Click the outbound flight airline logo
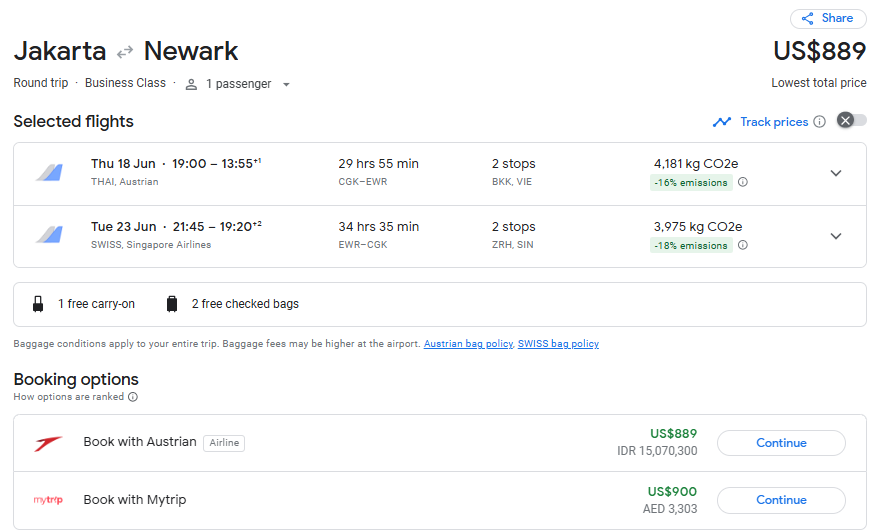Viewport: 887px width, 532px height. 49,173
